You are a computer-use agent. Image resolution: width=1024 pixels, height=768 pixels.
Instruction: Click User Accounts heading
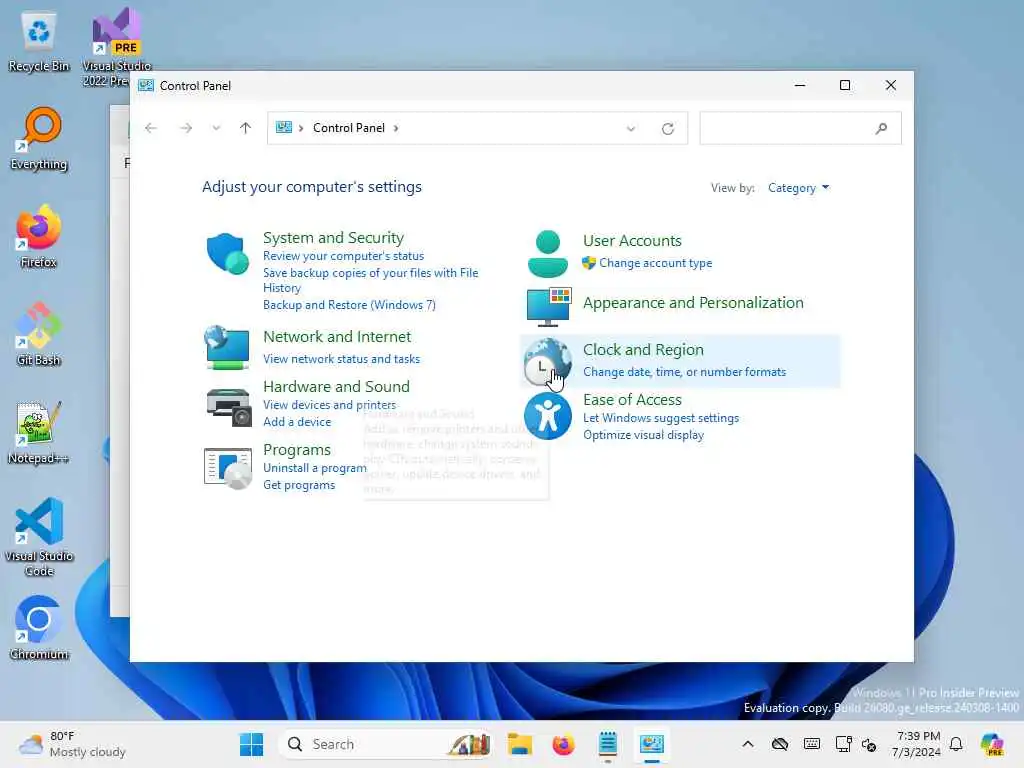tap(632, 241)
